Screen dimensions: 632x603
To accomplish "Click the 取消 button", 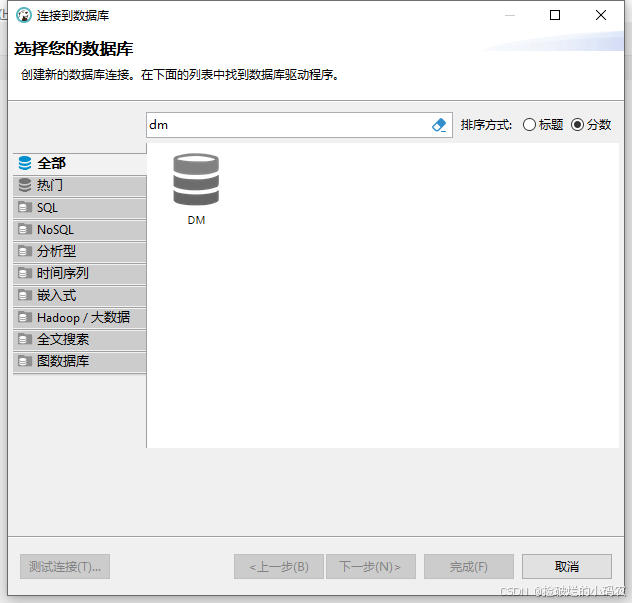I will pyautogui.click(x=567, y=567).
